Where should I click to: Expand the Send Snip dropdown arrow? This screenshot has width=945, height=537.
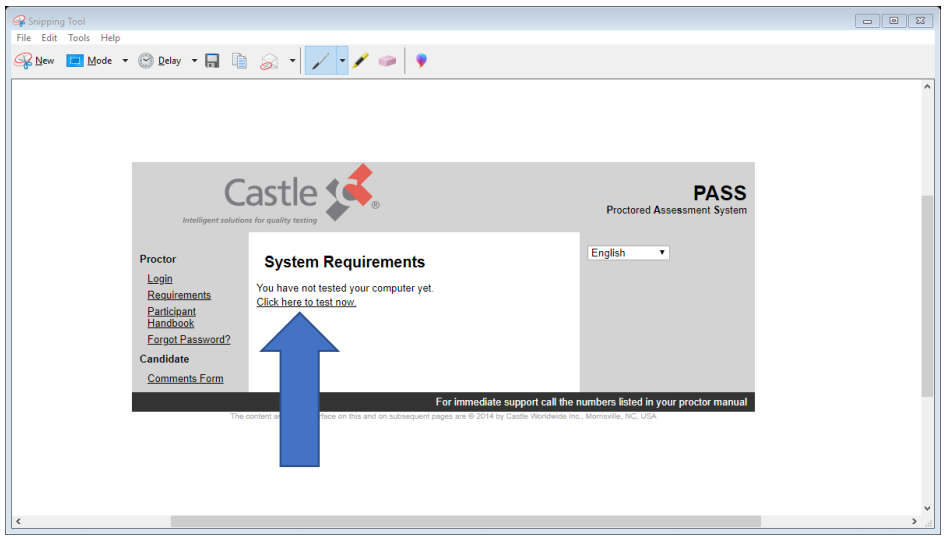tap(292, 61)
